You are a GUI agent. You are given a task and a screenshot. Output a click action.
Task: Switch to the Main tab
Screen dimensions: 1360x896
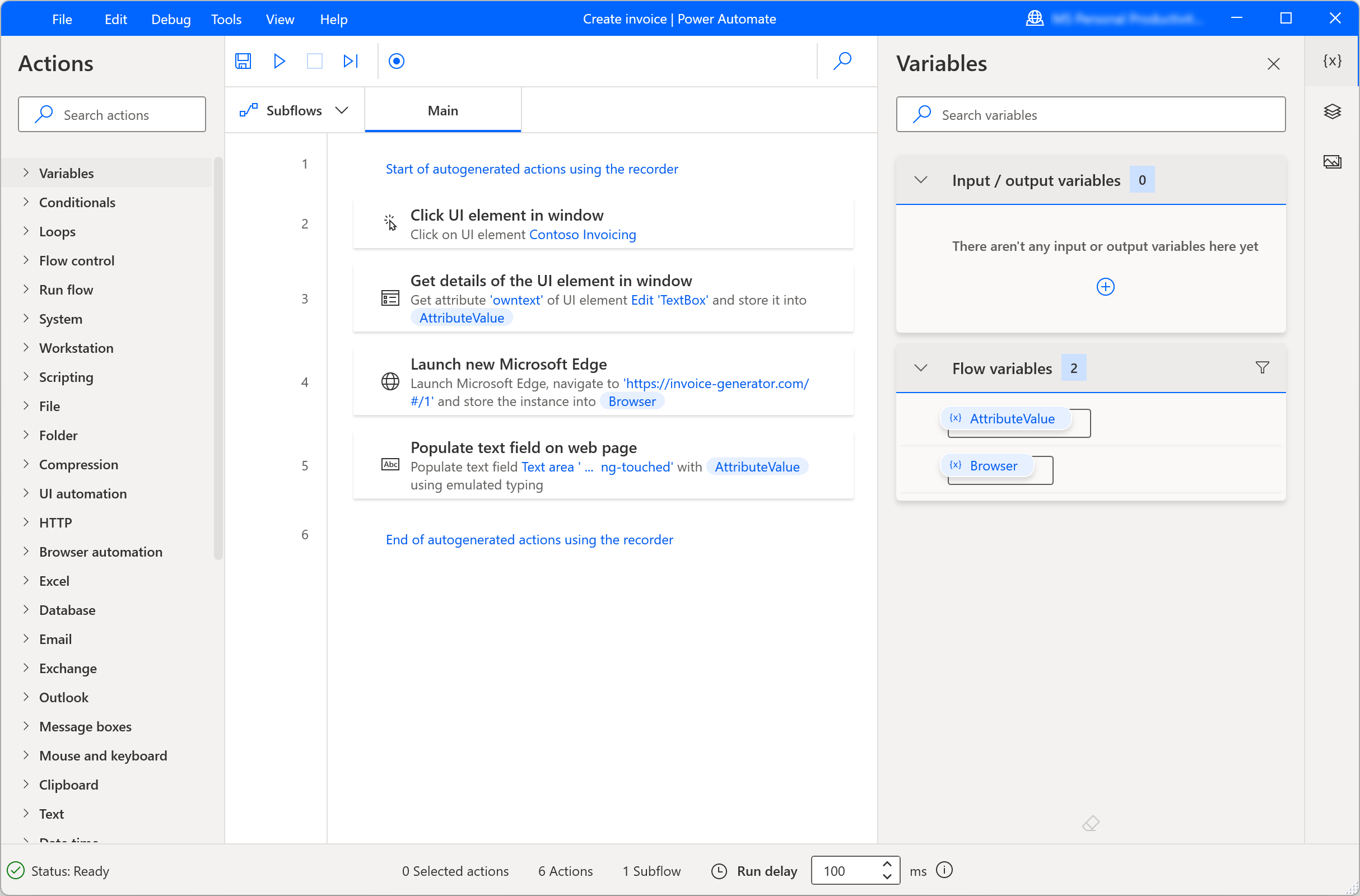(x=443, y=110)
